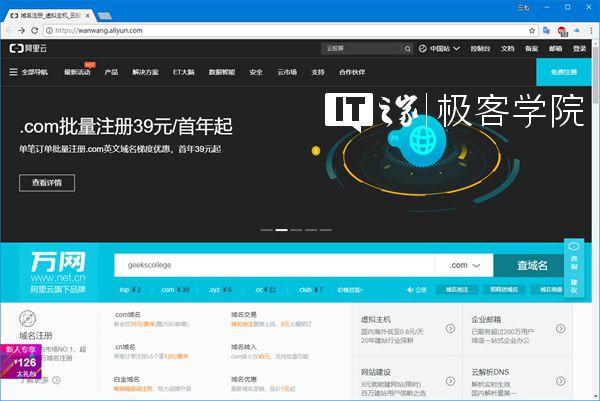Viewport: 600px width, 401px height.
Task: Expand the 中国站 region dropdown
Action: (x=456, y=49)
